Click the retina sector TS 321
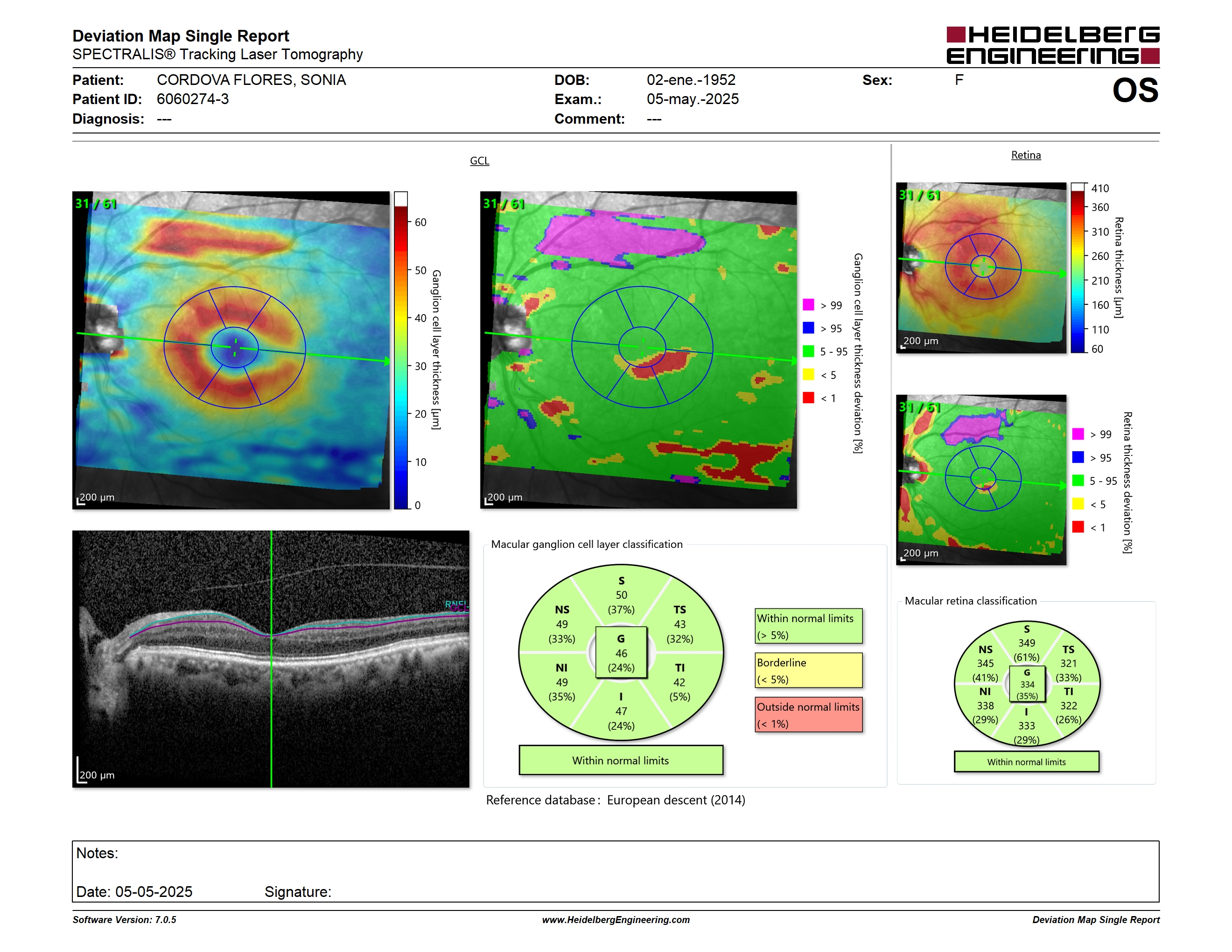The height and width of the screenshot is (952, 1232). [x=1068, y=663]
